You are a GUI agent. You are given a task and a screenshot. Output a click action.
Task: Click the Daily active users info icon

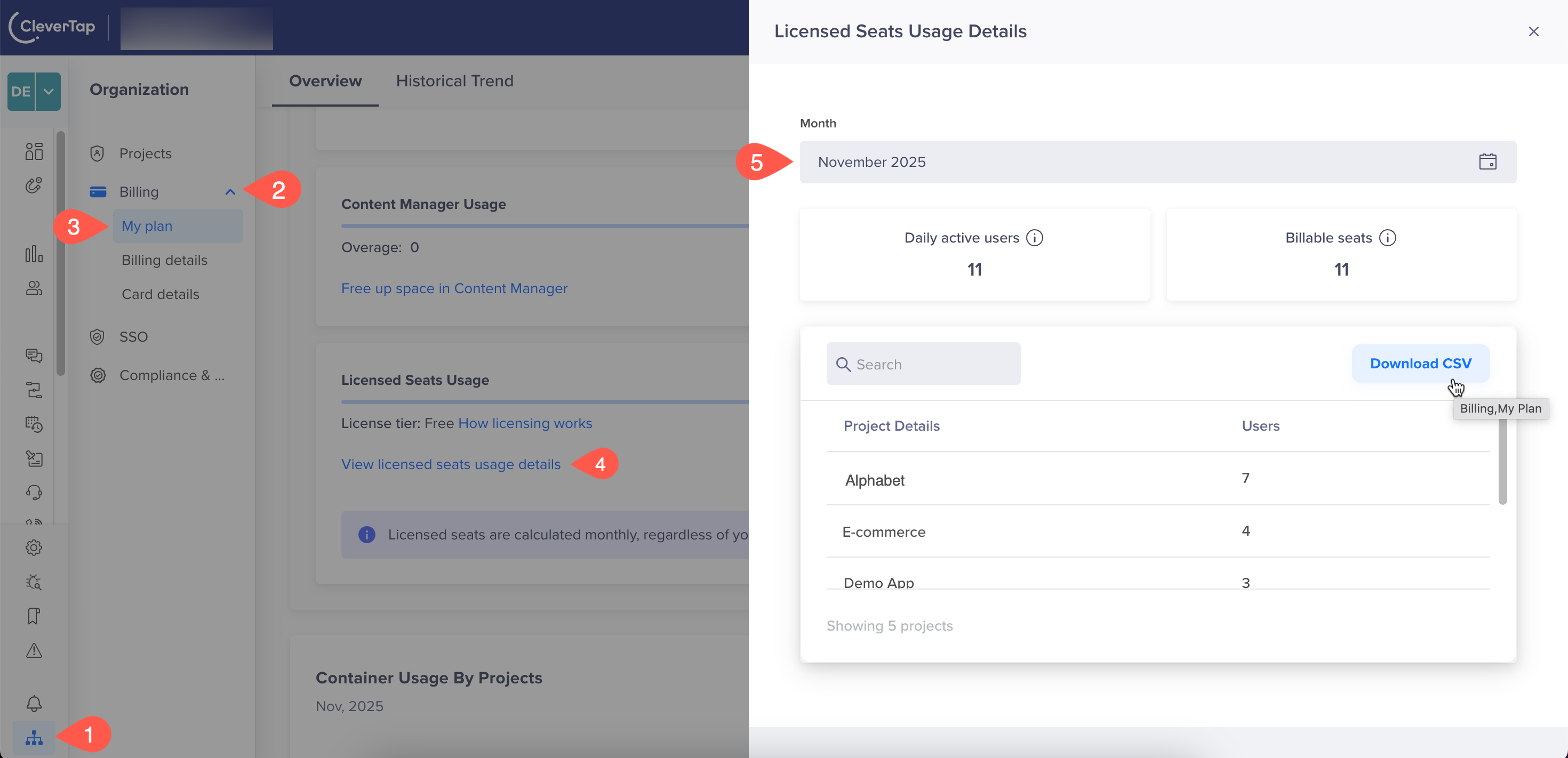click(x=1035, y=238)
